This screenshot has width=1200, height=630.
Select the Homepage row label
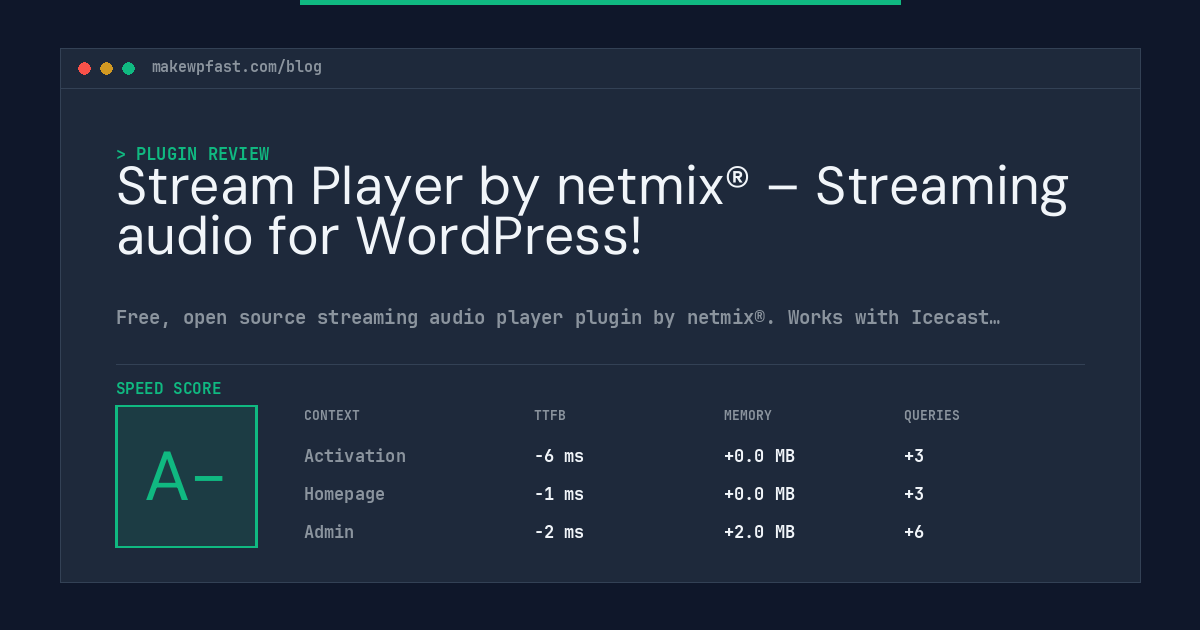344,494
